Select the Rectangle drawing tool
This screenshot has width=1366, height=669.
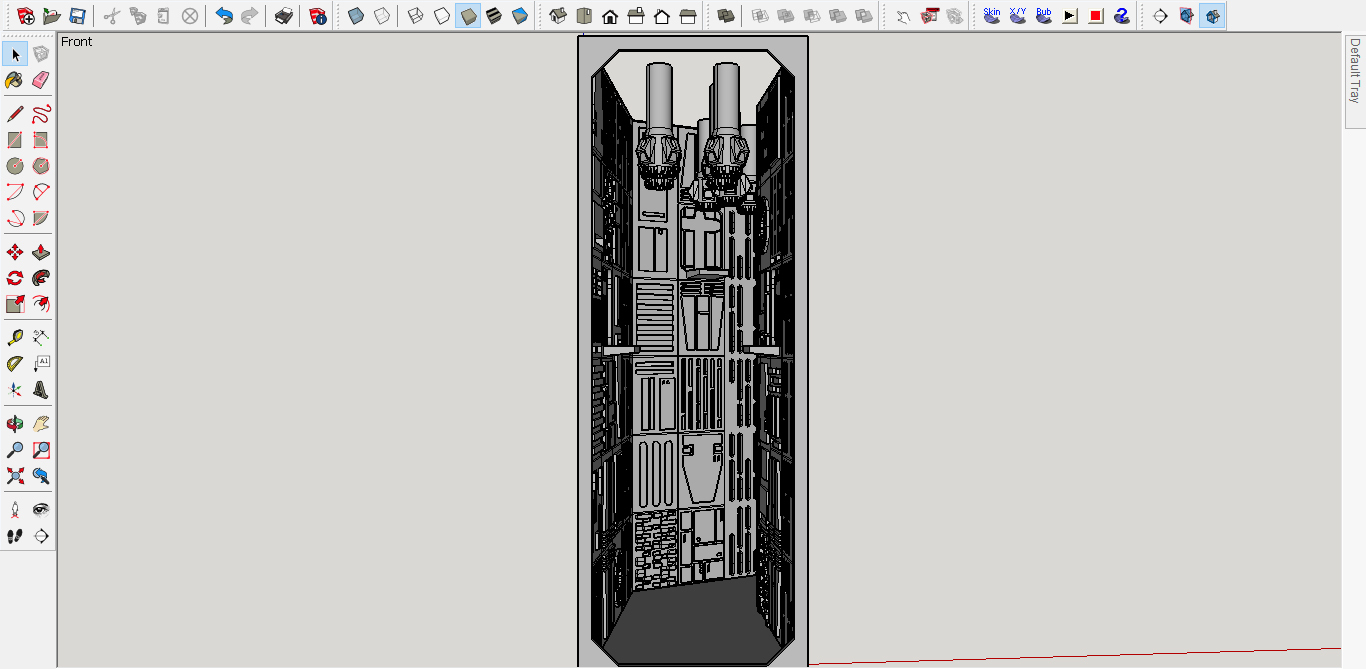coord(15,140)
